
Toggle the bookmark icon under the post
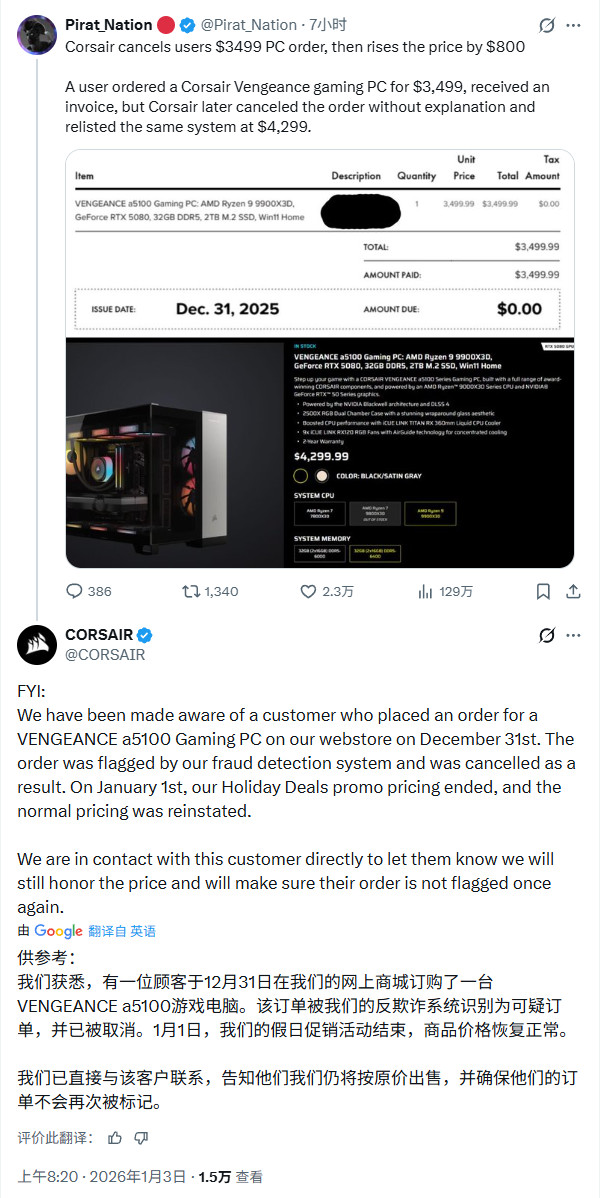pos(543,592)
